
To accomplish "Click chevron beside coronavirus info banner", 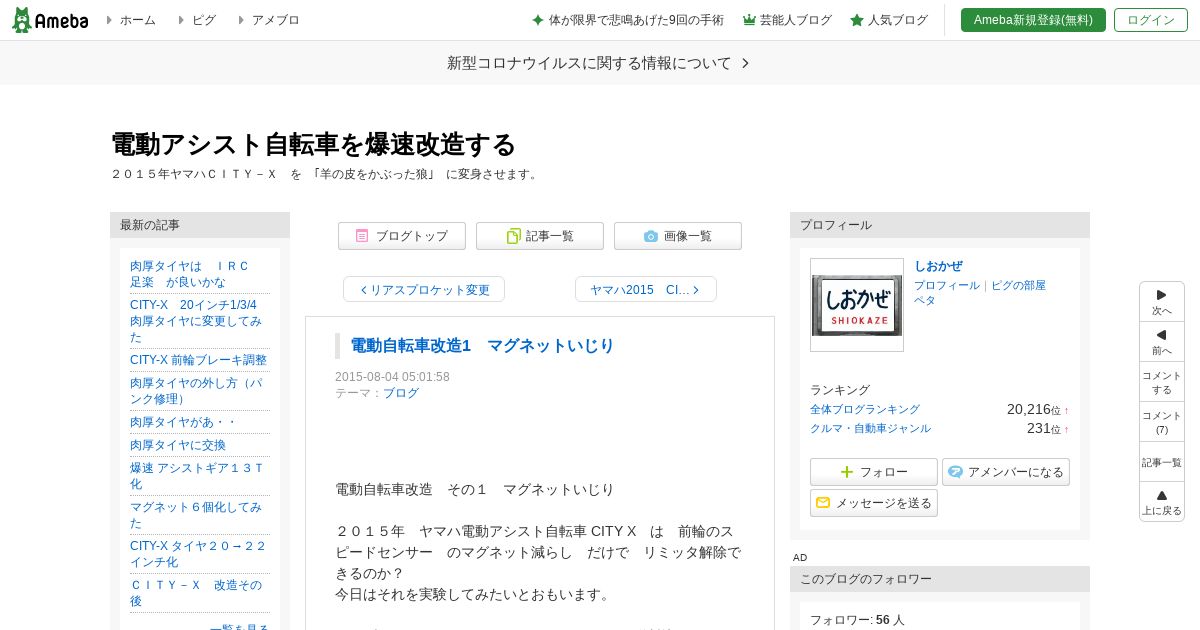I will (745, 63).
